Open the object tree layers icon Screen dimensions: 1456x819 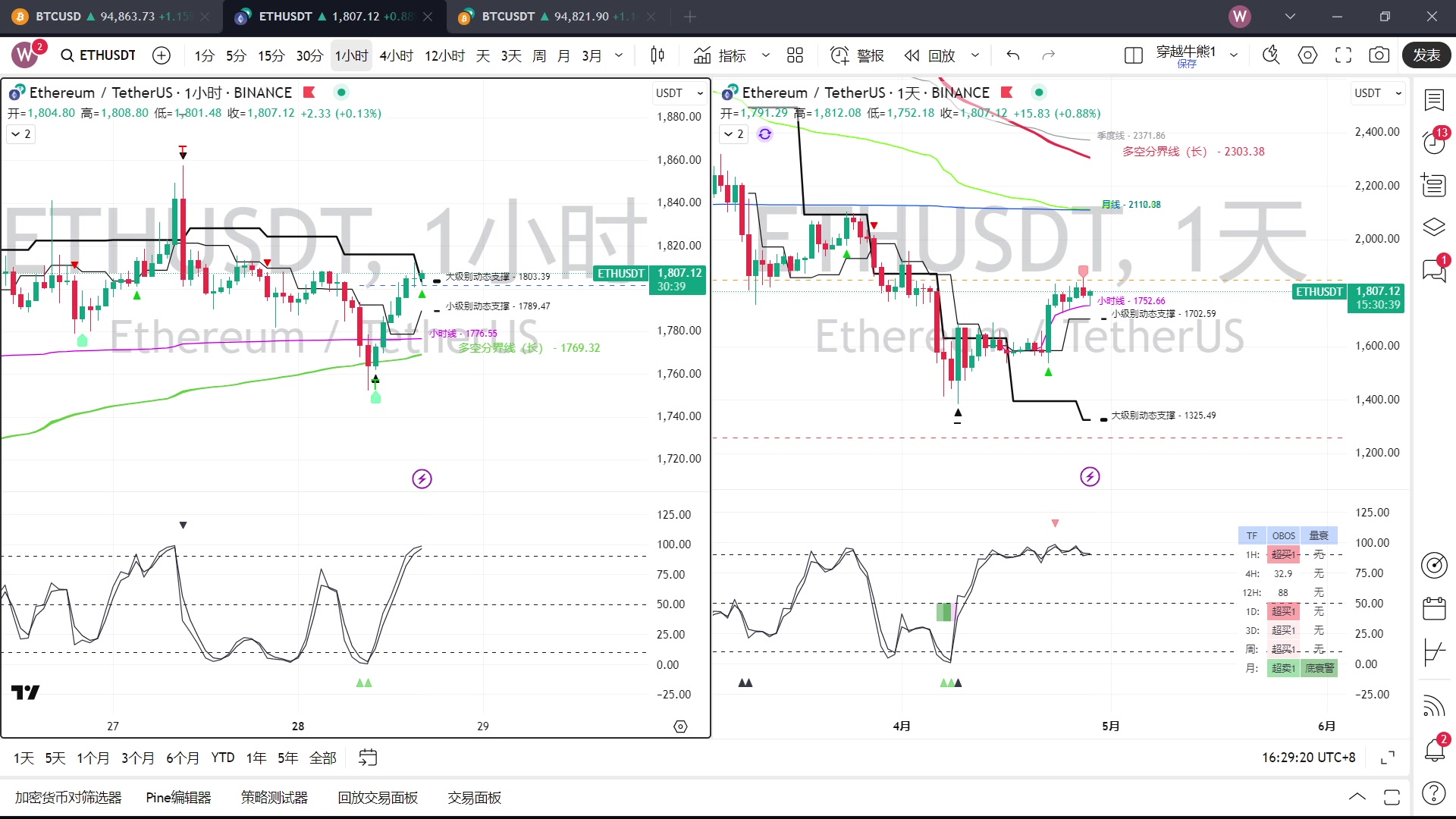click(x=1433, y=227)
